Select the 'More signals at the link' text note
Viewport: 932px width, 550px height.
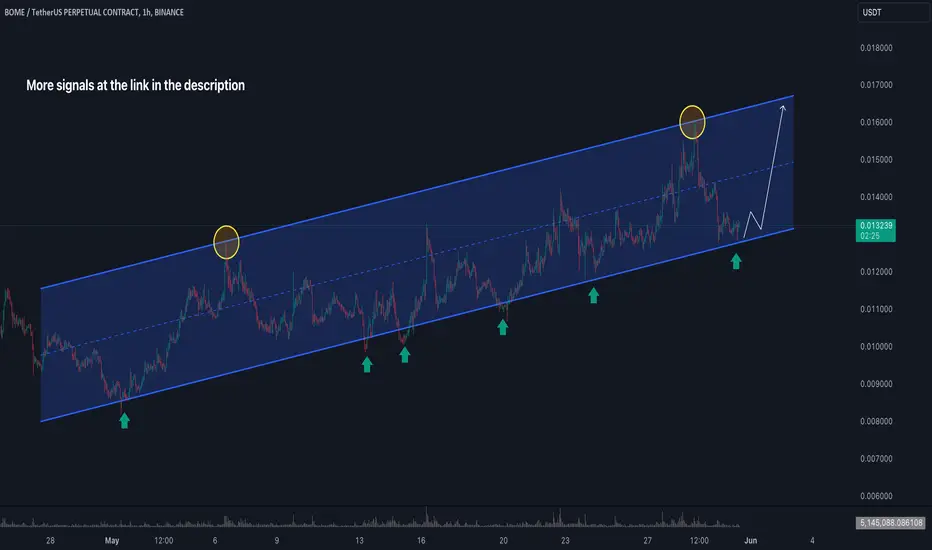point(136,85)
